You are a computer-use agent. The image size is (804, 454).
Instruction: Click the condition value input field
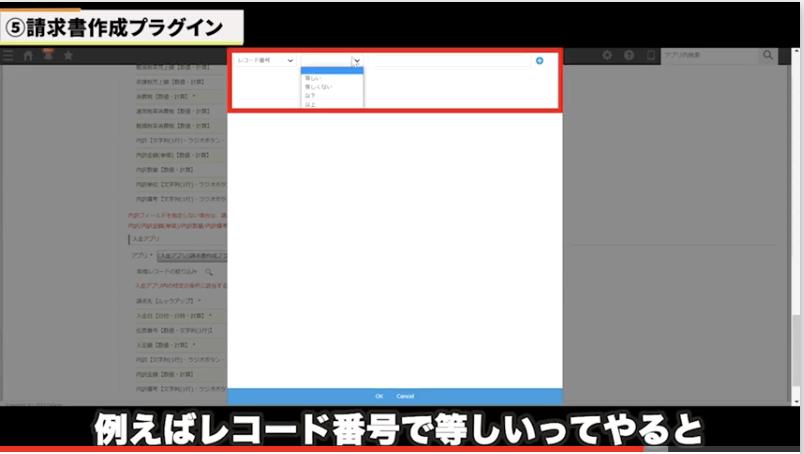(448, 61)
